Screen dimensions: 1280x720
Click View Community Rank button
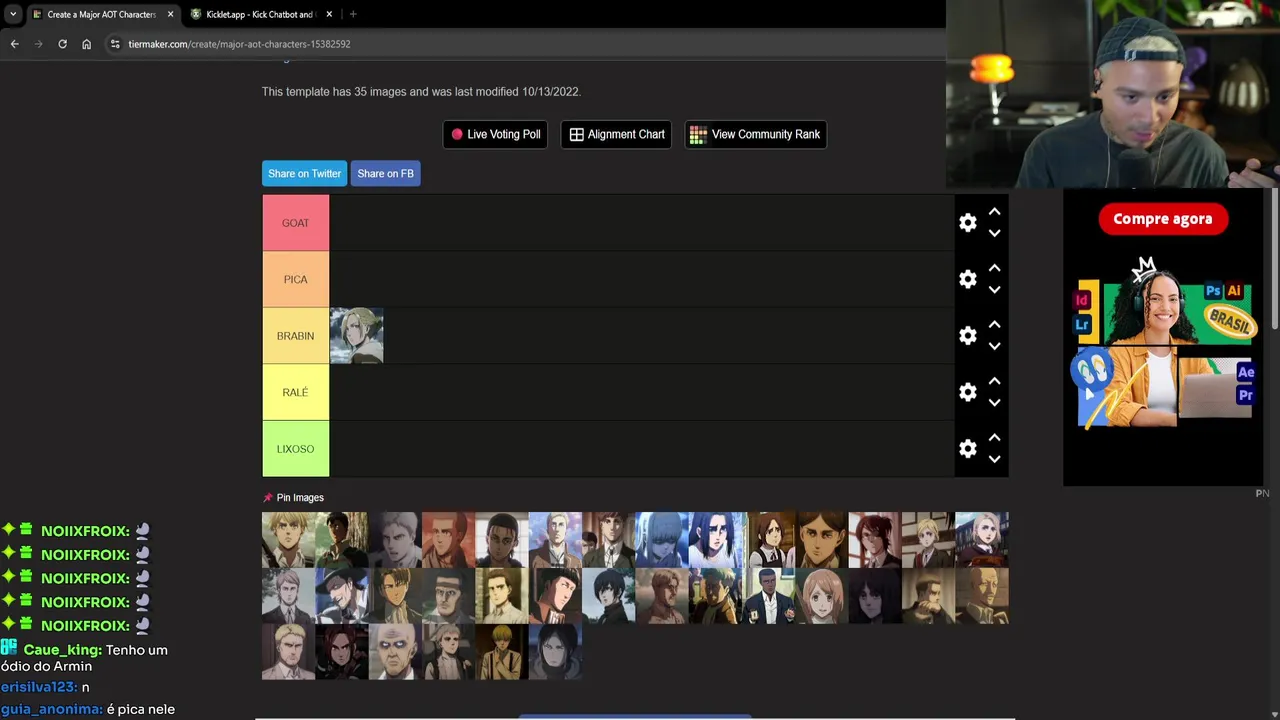(755, 134)
